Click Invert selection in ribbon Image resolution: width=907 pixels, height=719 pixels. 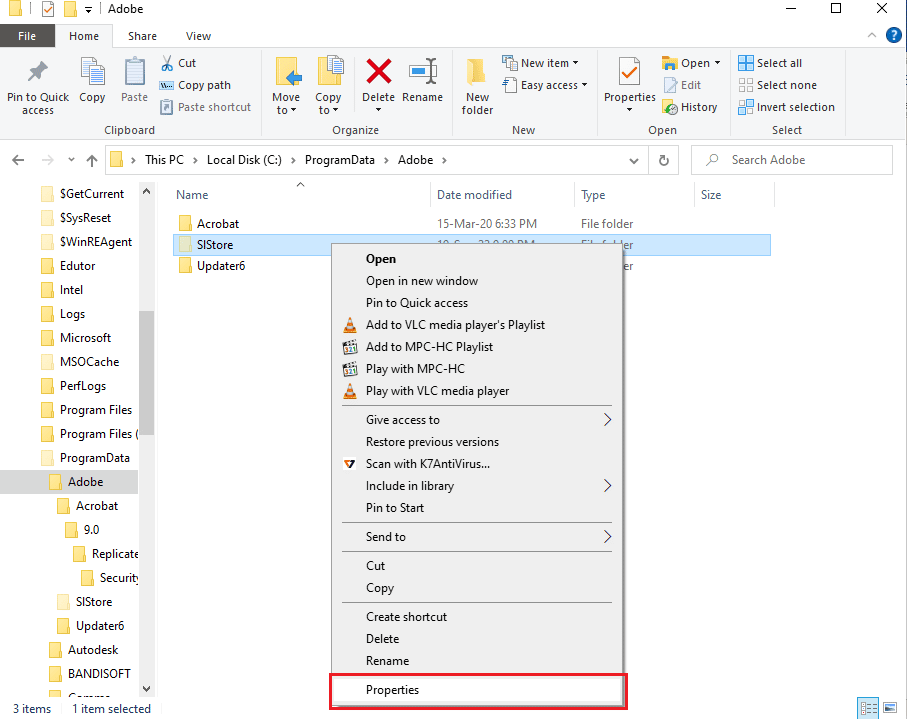tap(787, 107)
